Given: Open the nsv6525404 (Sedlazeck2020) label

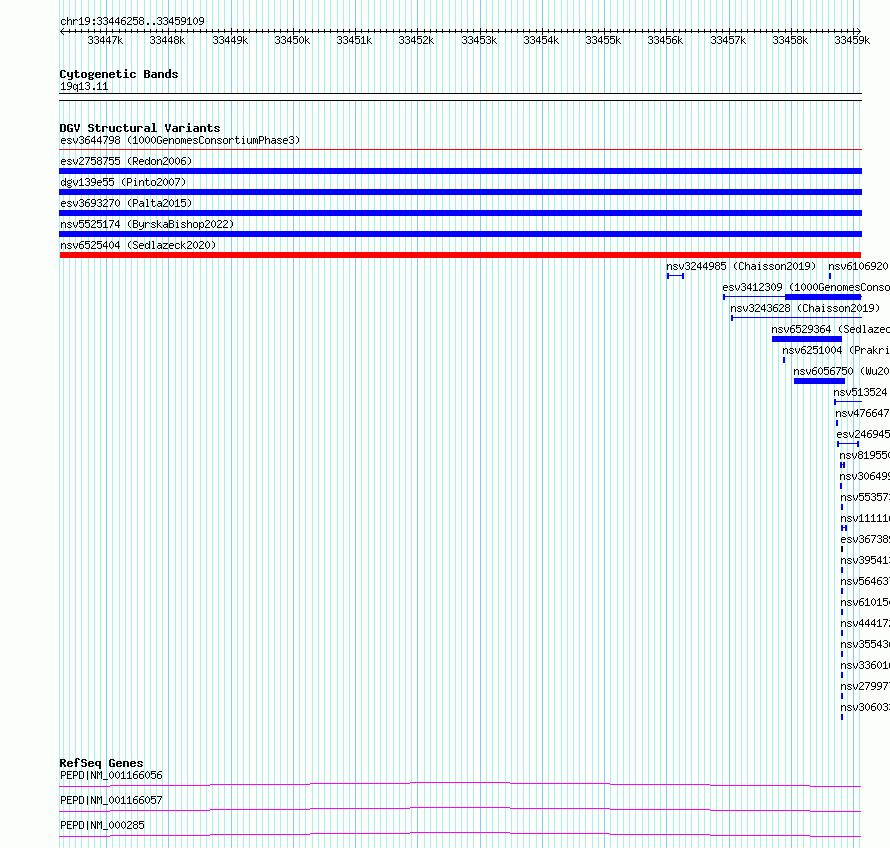Looking at the screenshot, I should pos(138,245).
